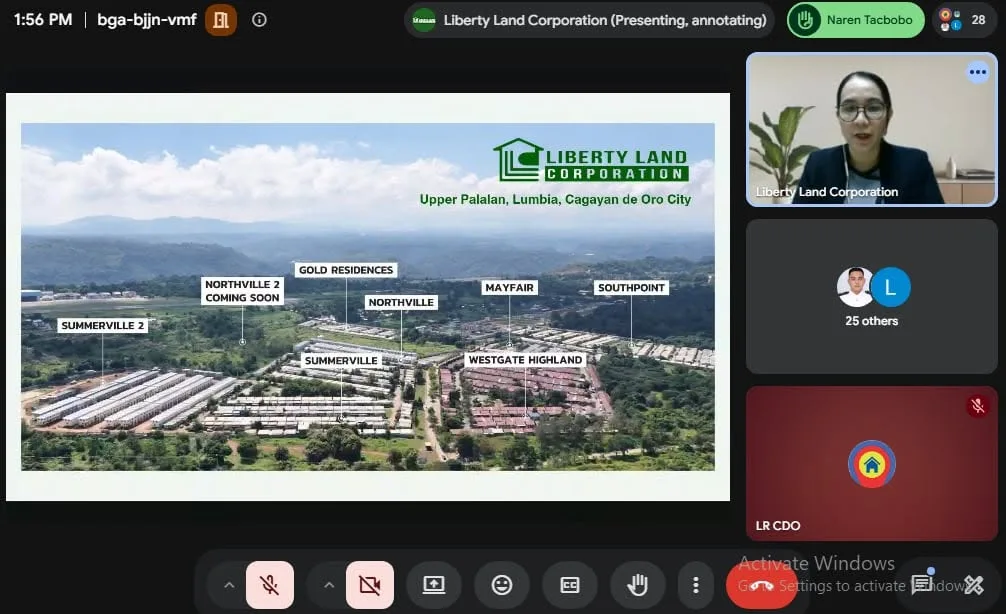Click the 1:56 PM time text

43,20
